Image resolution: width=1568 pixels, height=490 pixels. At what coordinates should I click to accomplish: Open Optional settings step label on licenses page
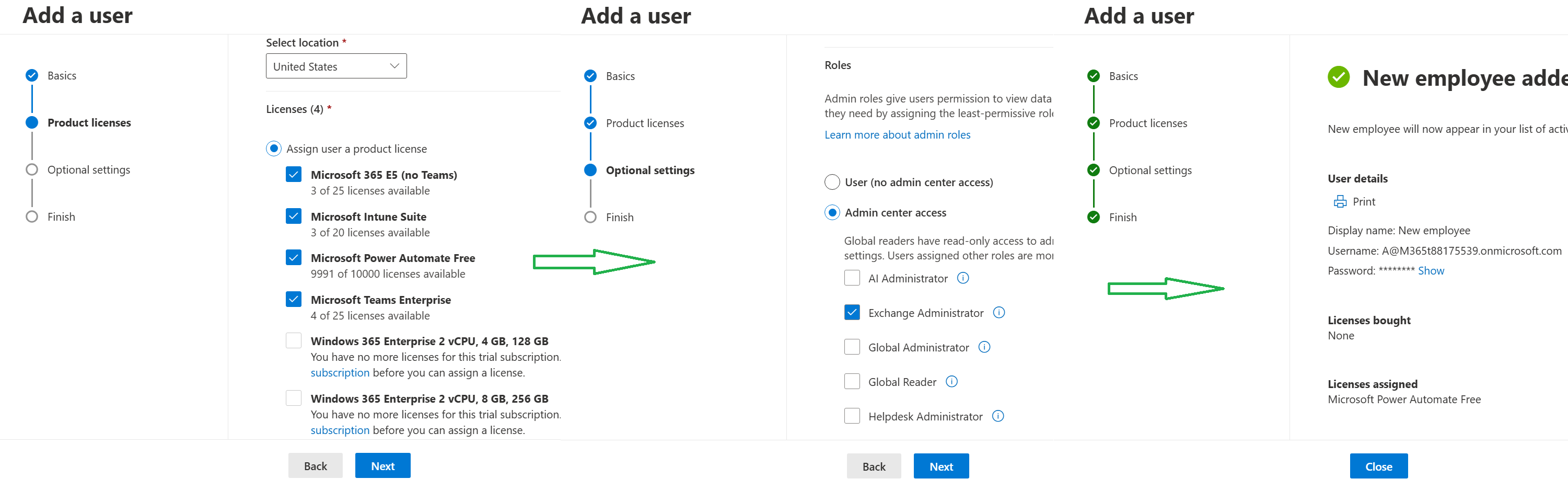(89, 169)
